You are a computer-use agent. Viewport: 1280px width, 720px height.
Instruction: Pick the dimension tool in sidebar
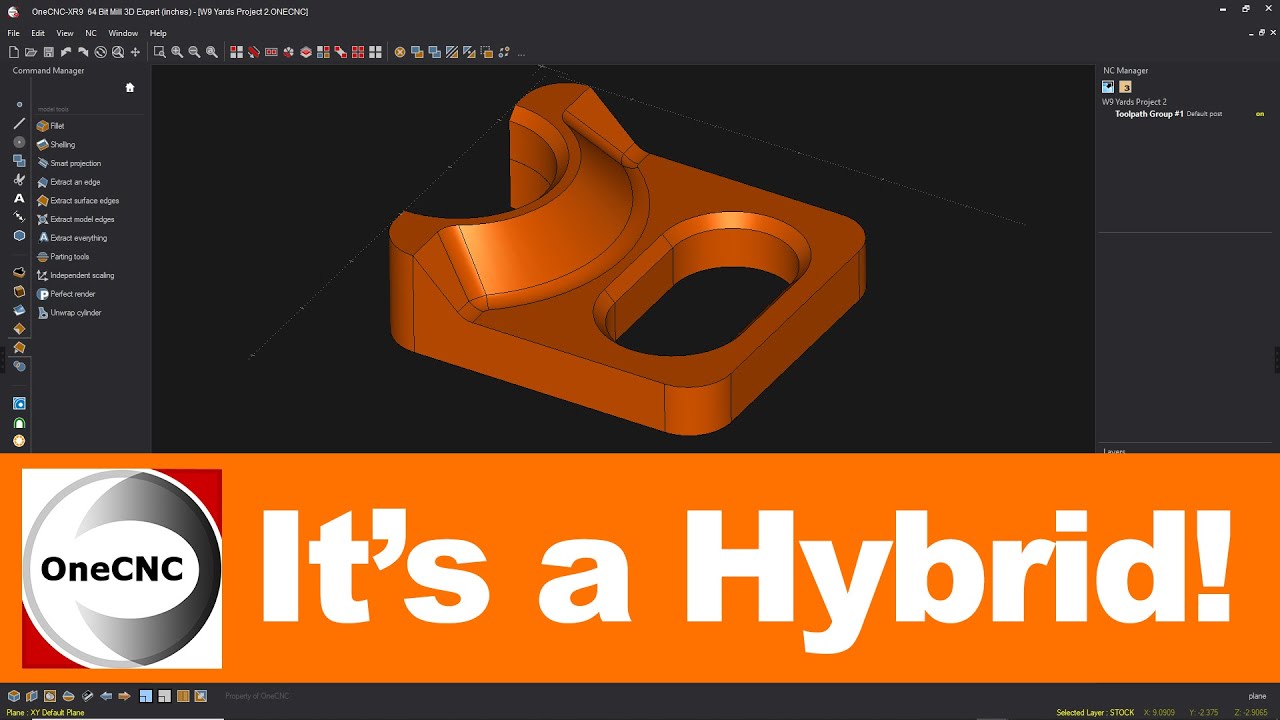point(19,217)
